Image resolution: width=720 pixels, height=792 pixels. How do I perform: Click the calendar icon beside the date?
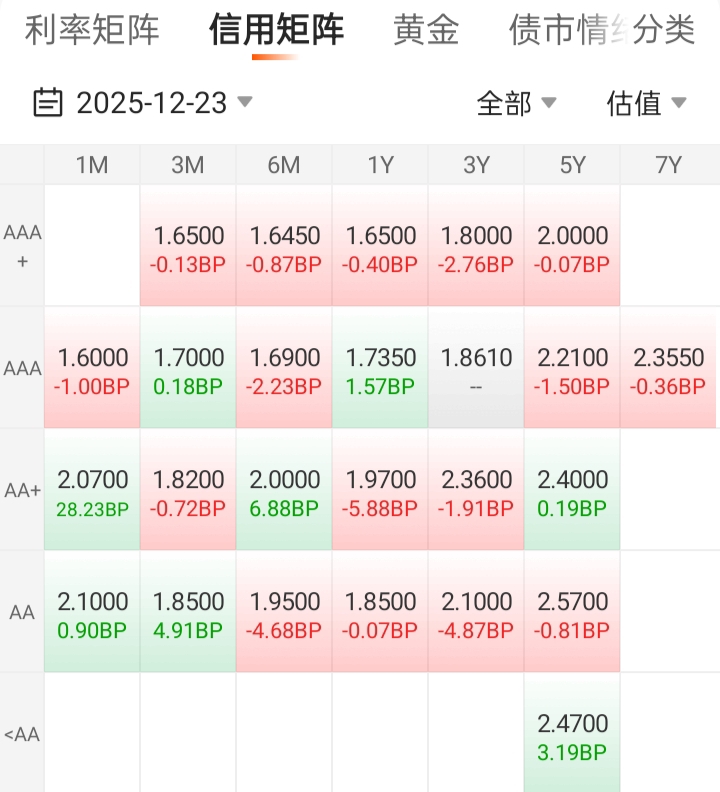48,102
